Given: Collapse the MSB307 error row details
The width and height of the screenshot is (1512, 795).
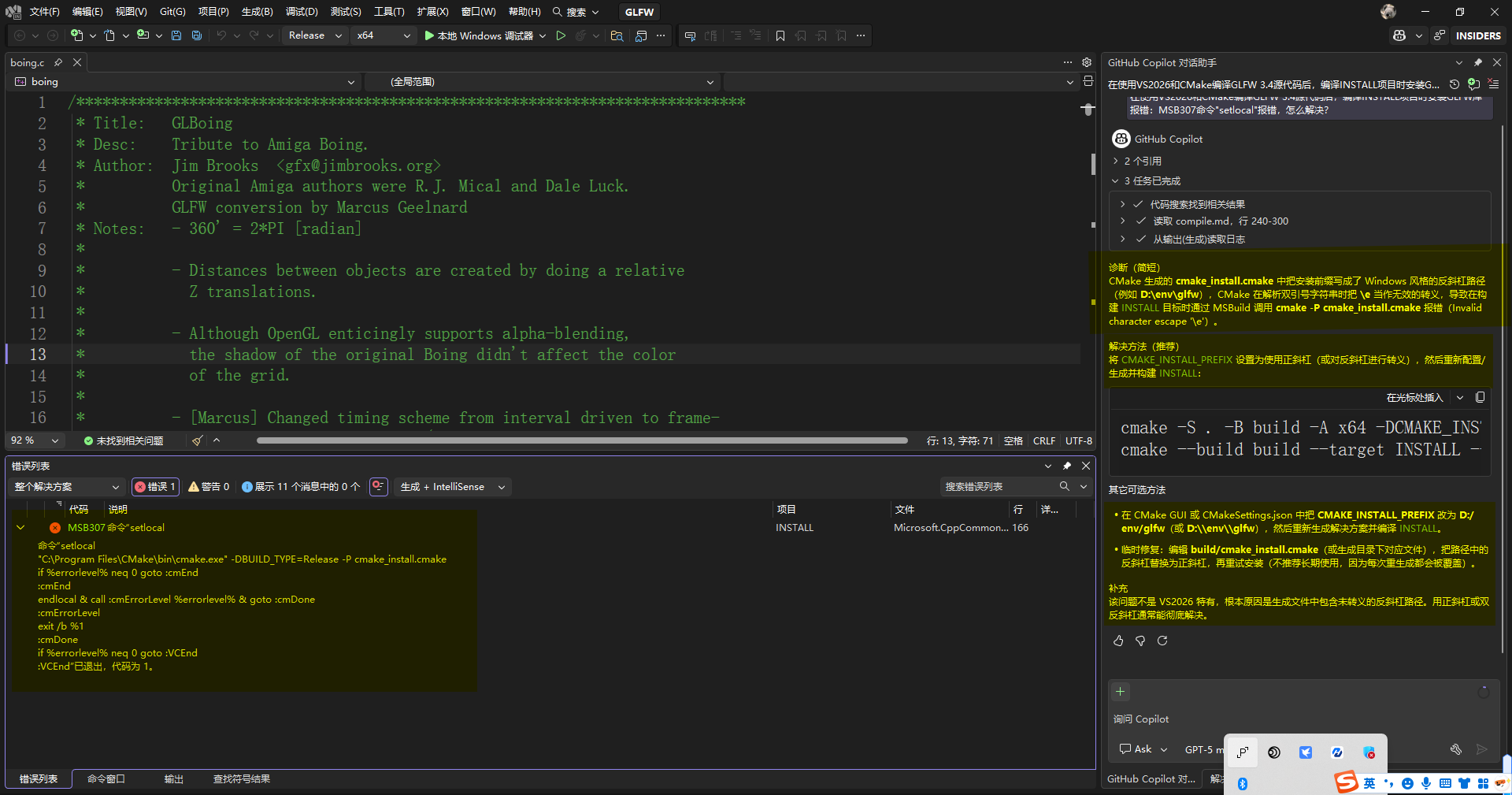Looking at the screenshot, I should pyautogui.click(x=20, y=528).
